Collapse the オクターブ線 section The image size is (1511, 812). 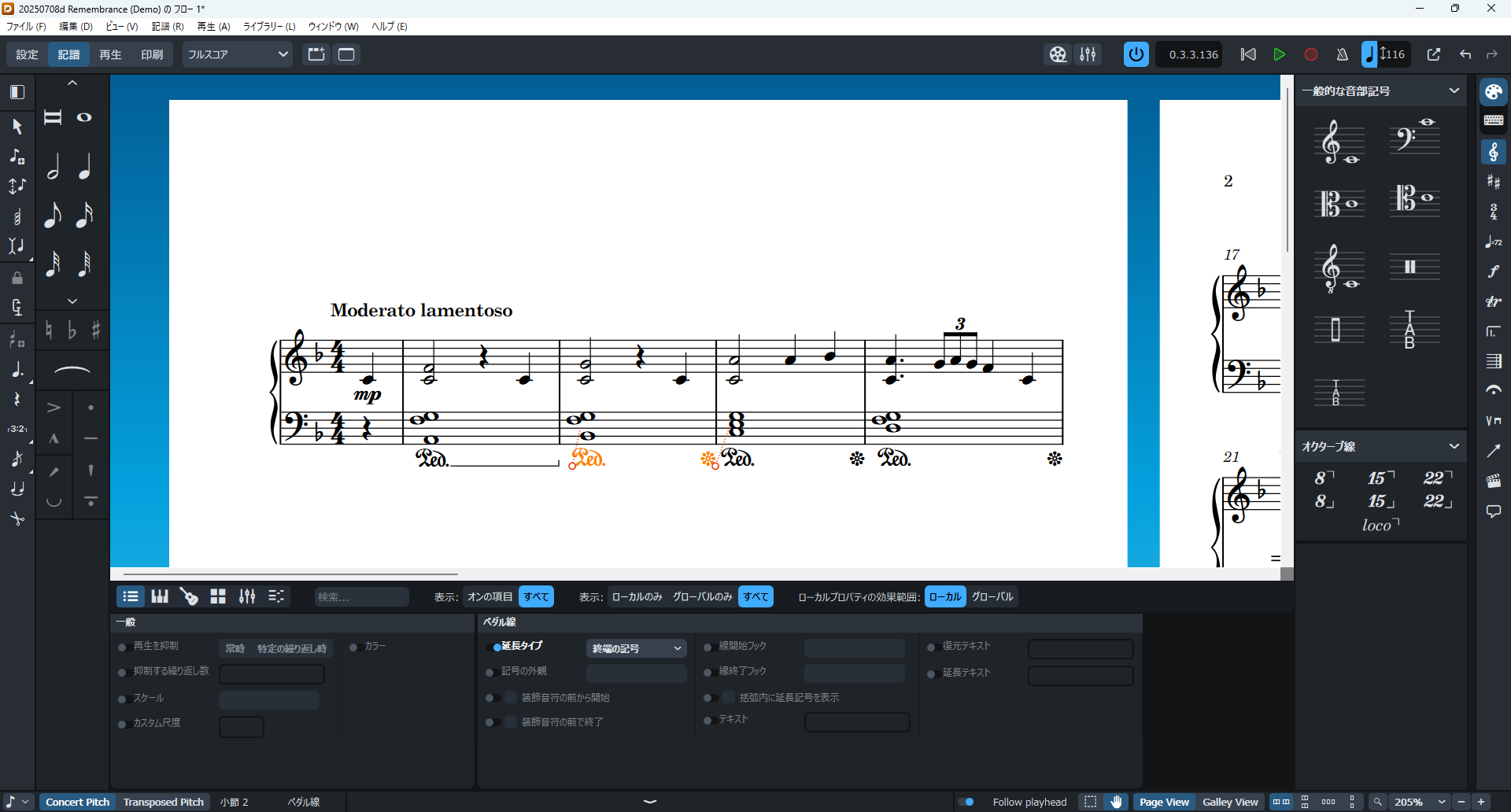pos(1454,446)
